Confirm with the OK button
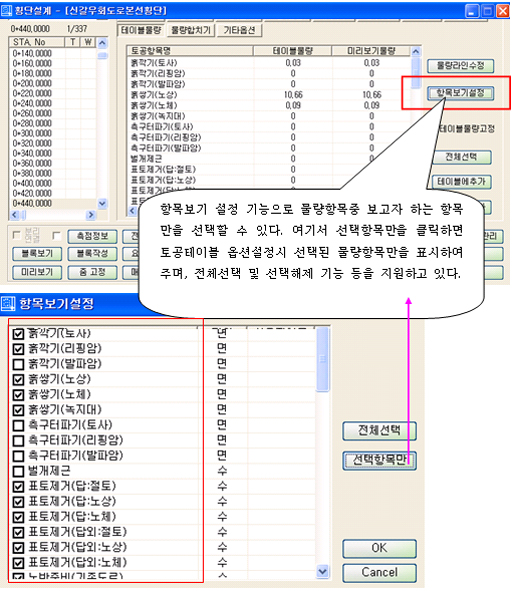This screenshot has height=591, width=513. pyautogui.click(x=379, y=548)
